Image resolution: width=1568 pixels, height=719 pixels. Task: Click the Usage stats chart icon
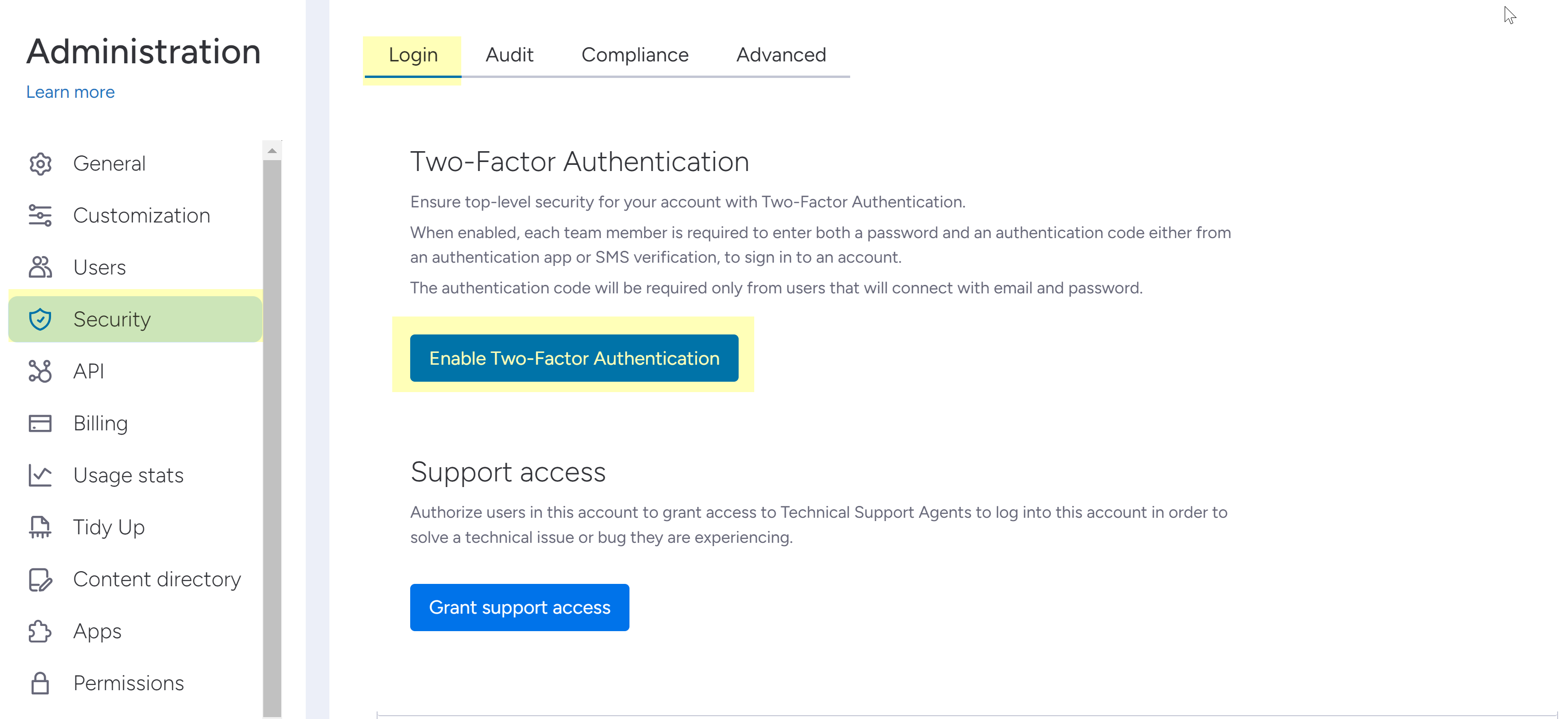pyautogui.click(x=40, y=475)
